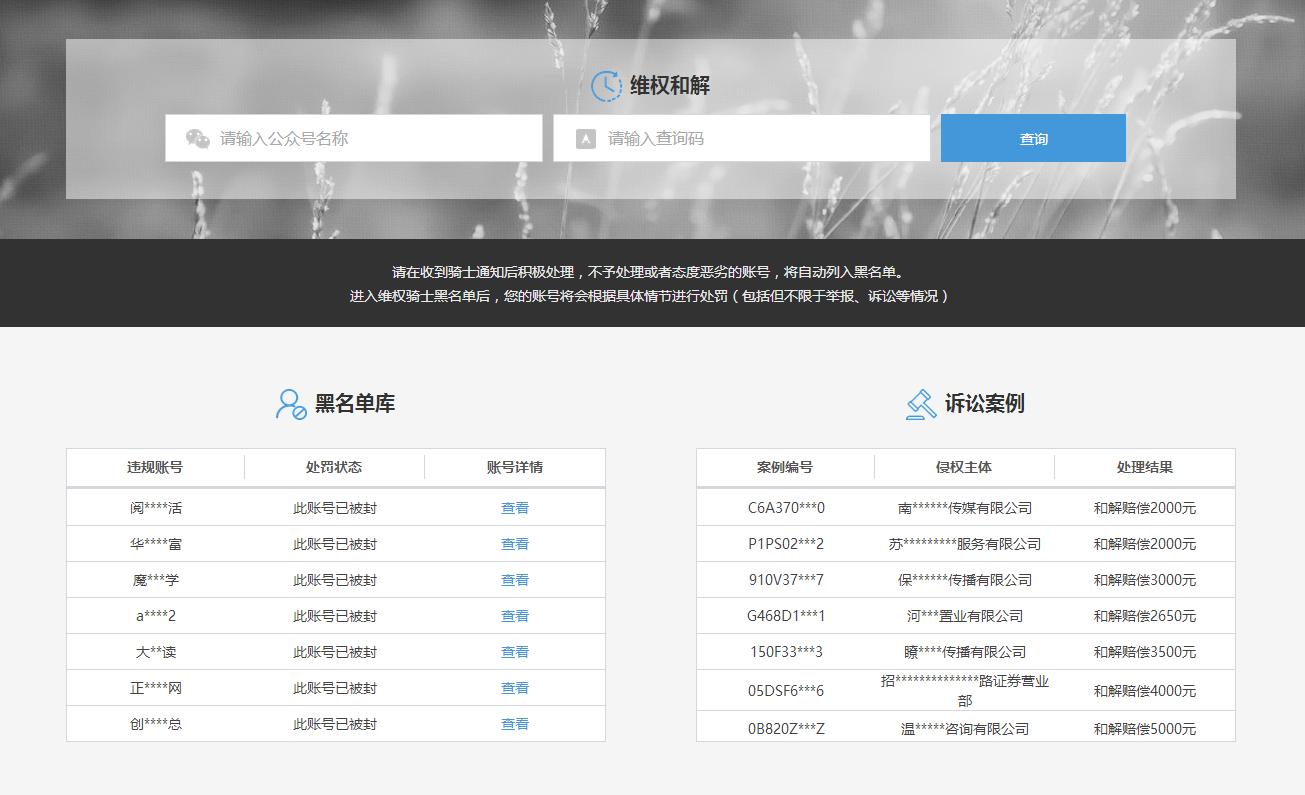Click the 违规账号 column header
The image size is (1305, 795).
pyautogui.click(x=155, y=467)
